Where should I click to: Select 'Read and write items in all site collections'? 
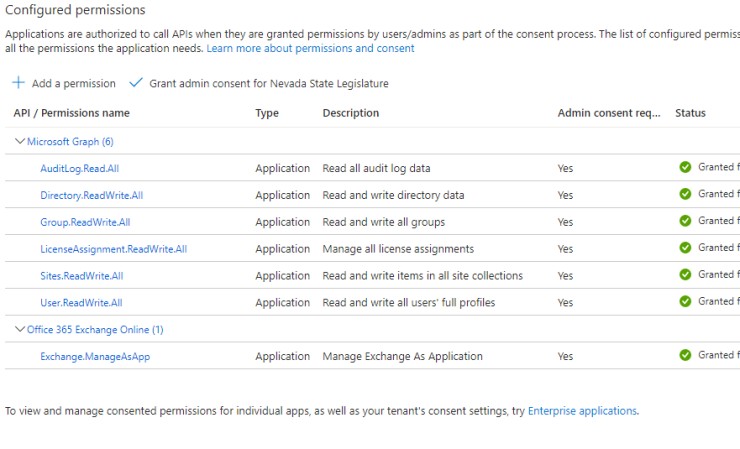(422, 276)
